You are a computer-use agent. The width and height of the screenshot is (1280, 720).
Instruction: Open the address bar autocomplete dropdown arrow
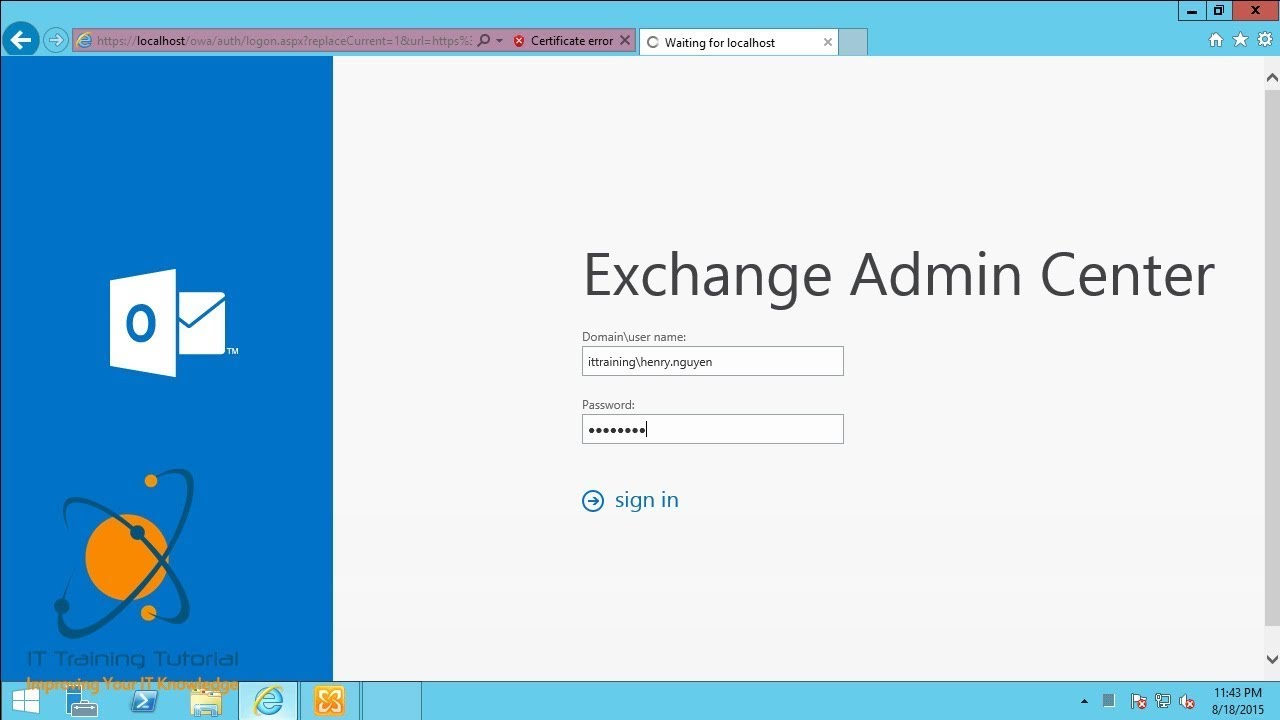tap(499, 41)
